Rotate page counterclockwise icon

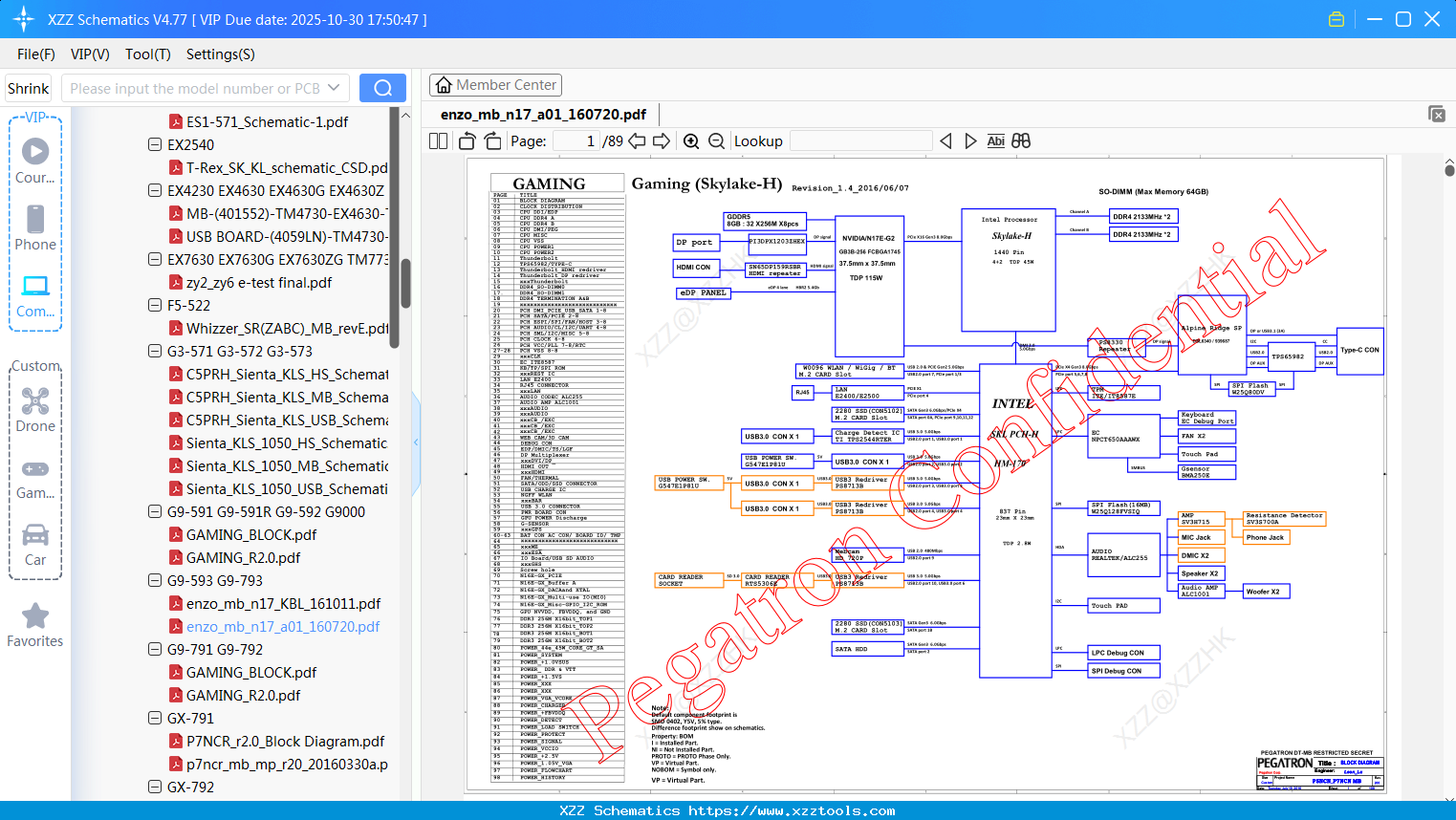click(x=467, y=141)
